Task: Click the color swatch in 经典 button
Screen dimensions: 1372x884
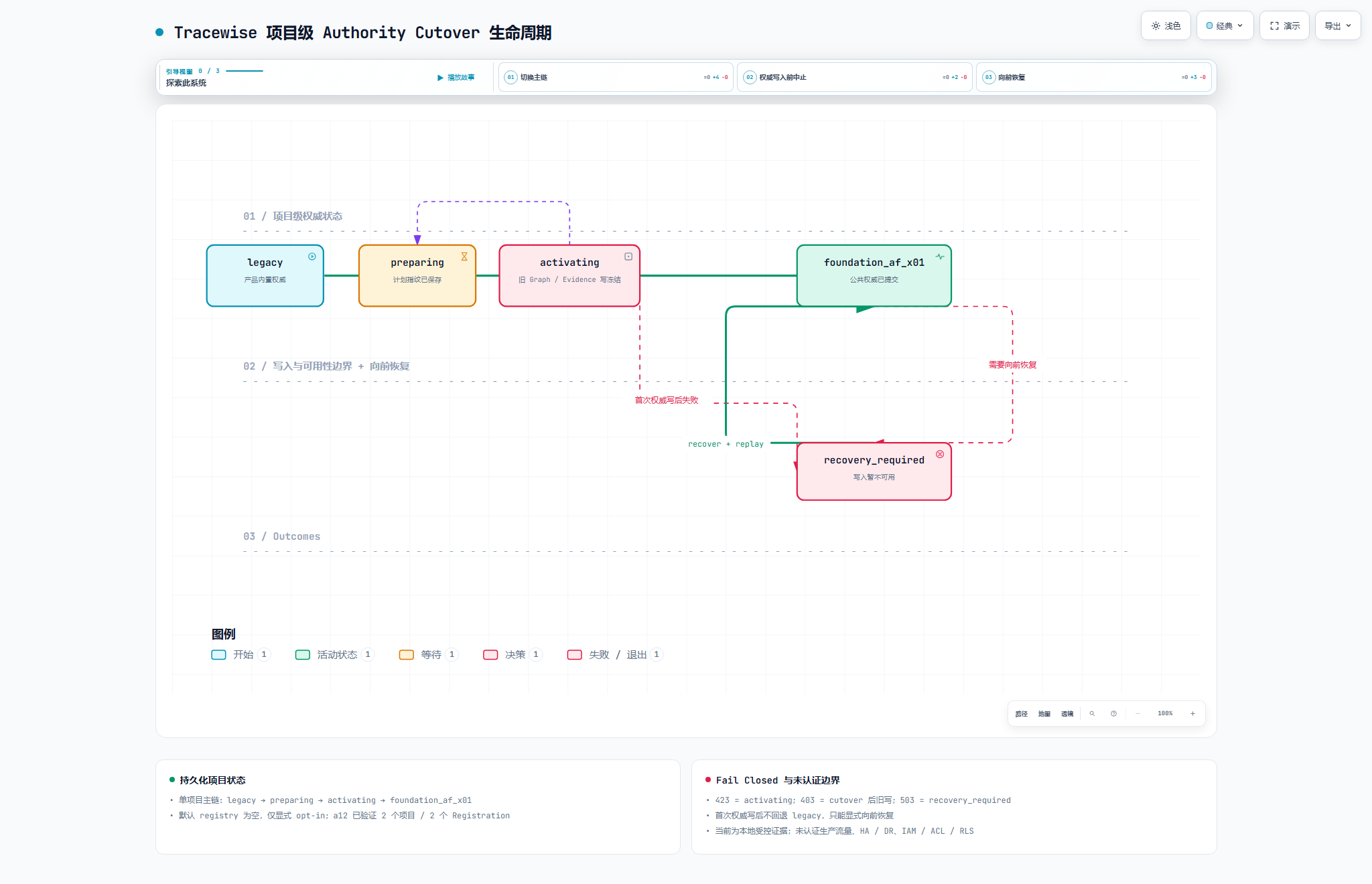Action: pos(1209,26)
